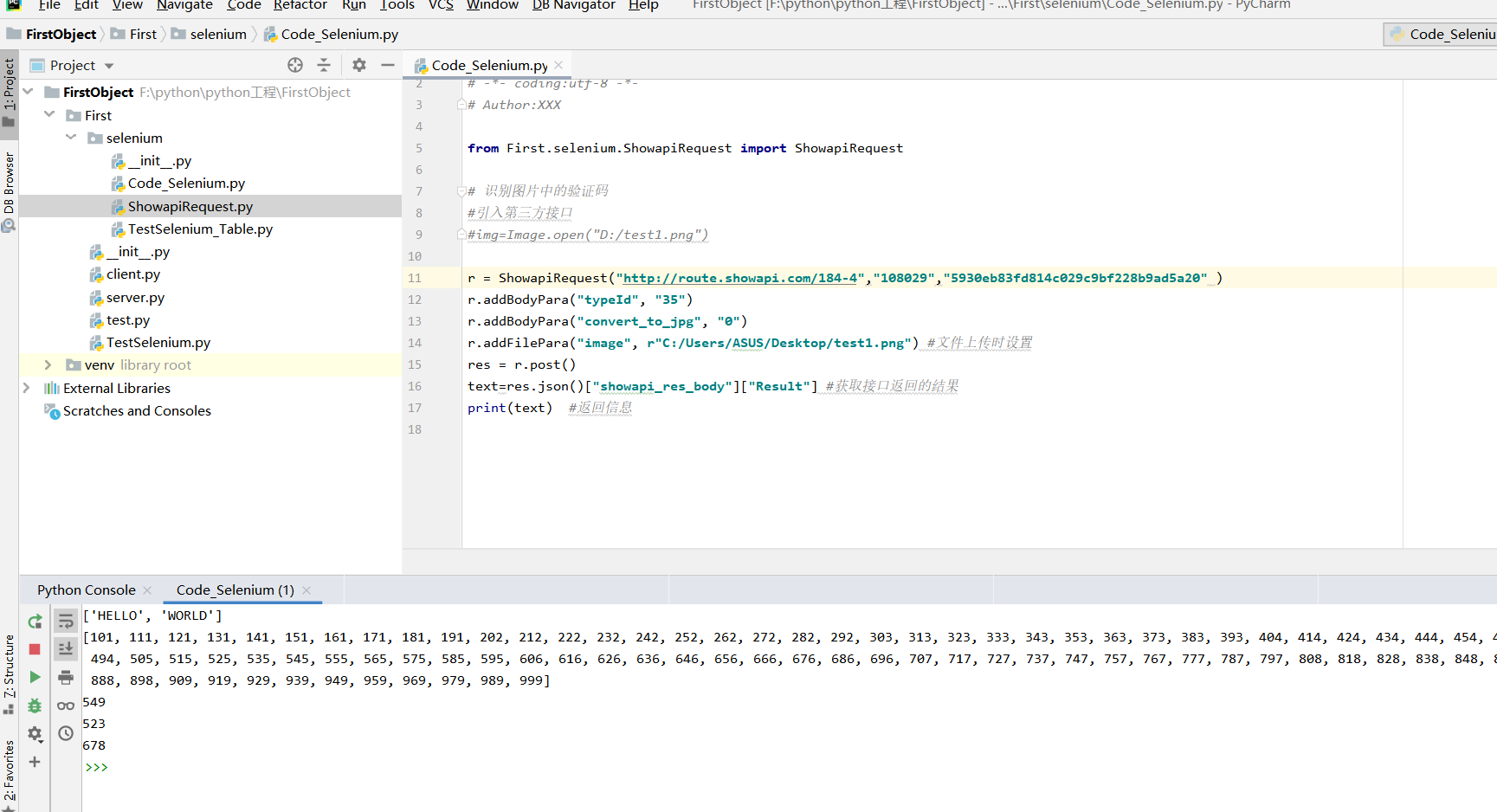
Task: Switch to Code_Selenium (1) console tab
Action: click(x=236, y=590)
